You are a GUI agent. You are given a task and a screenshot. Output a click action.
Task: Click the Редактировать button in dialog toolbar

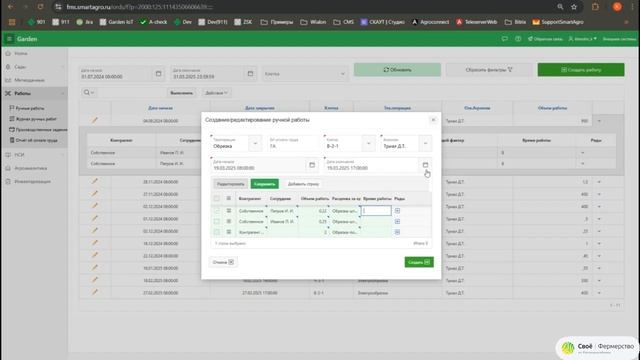231,184
